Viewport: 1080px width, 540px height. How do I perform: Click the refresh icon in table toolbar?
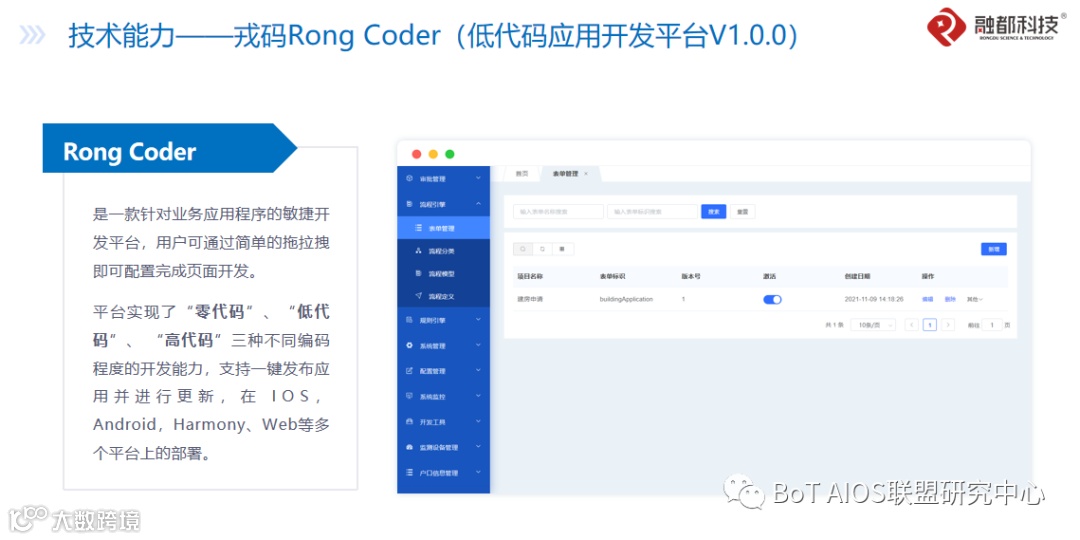[543, 249]
